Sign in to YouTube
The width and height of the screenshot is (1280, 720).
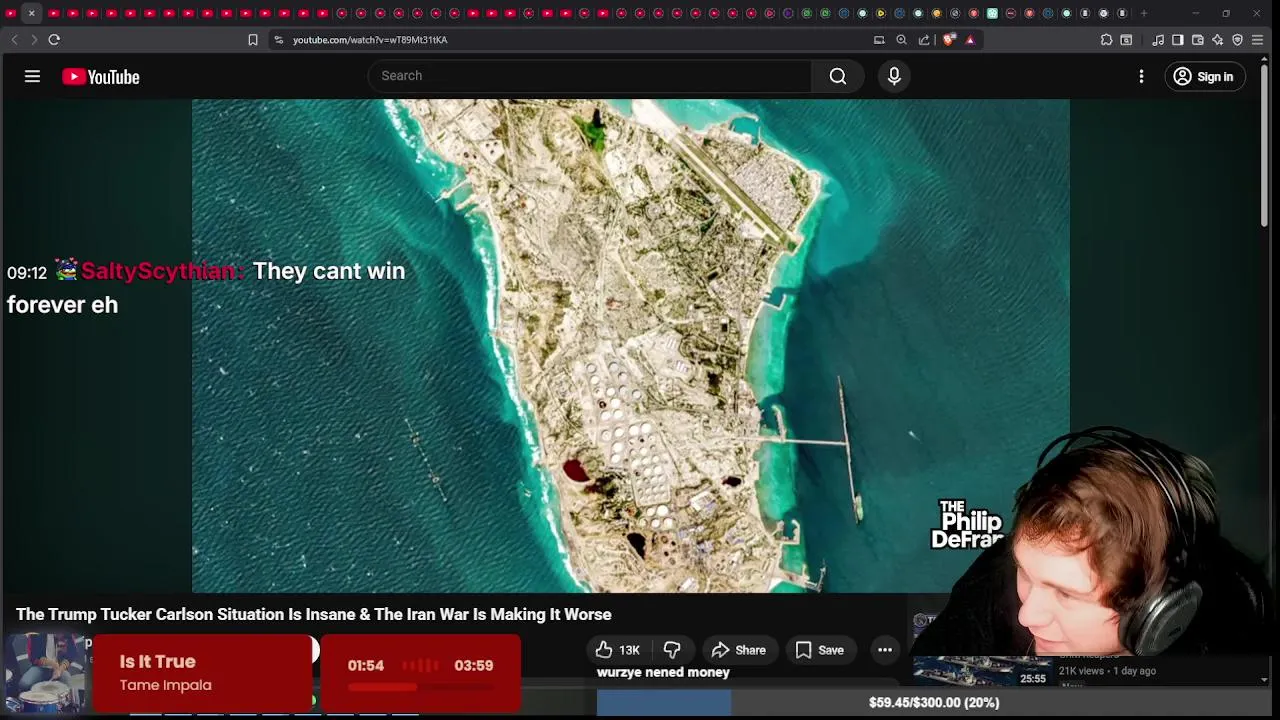pos(1204,76)
